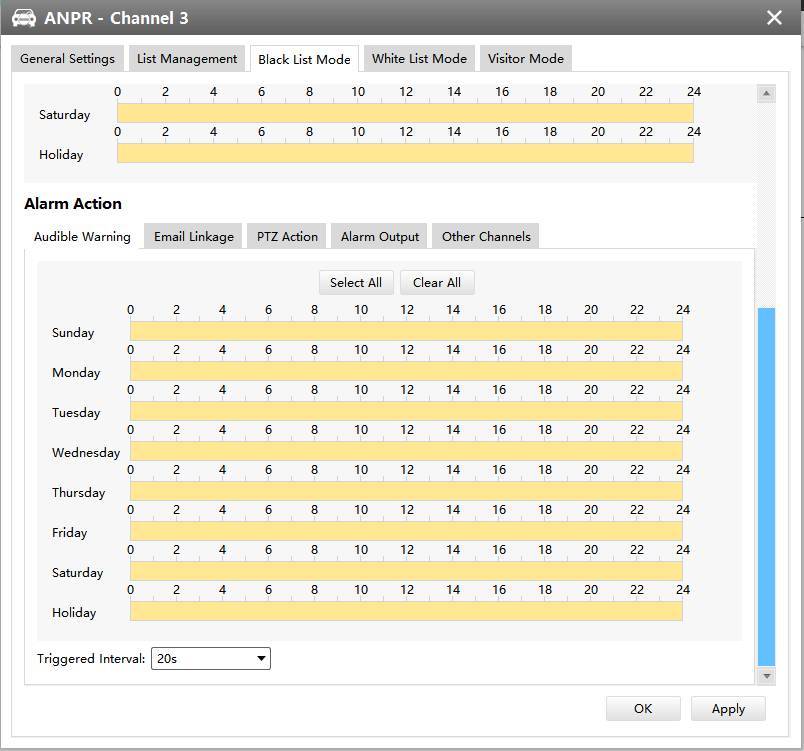This screenshot has width=804, height=751.
Task: Open the Visitor Mode tab
Action: pos(525,59)
